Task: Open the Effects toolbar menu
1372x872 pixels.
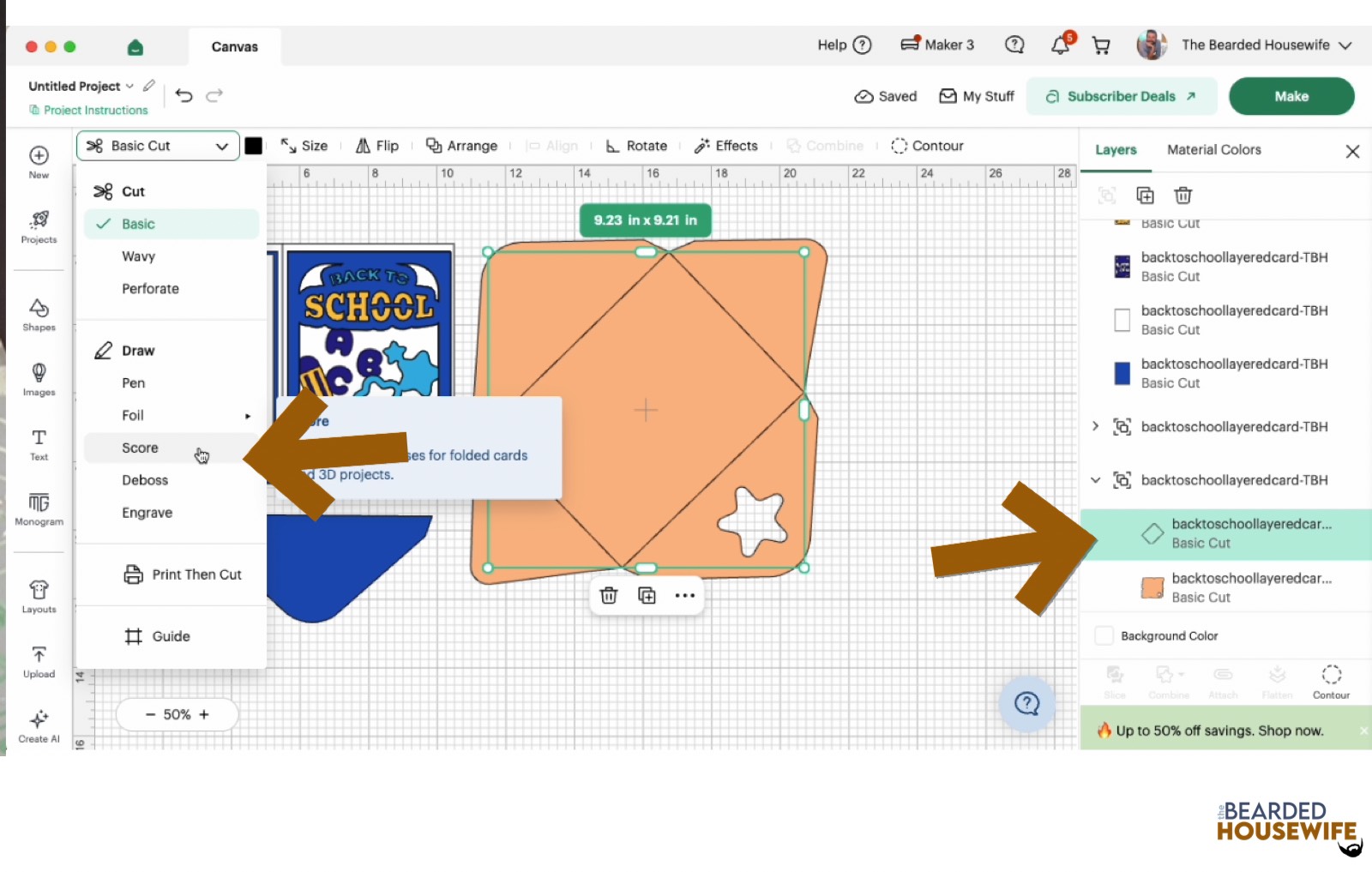Action: click(x=725, y=146)
